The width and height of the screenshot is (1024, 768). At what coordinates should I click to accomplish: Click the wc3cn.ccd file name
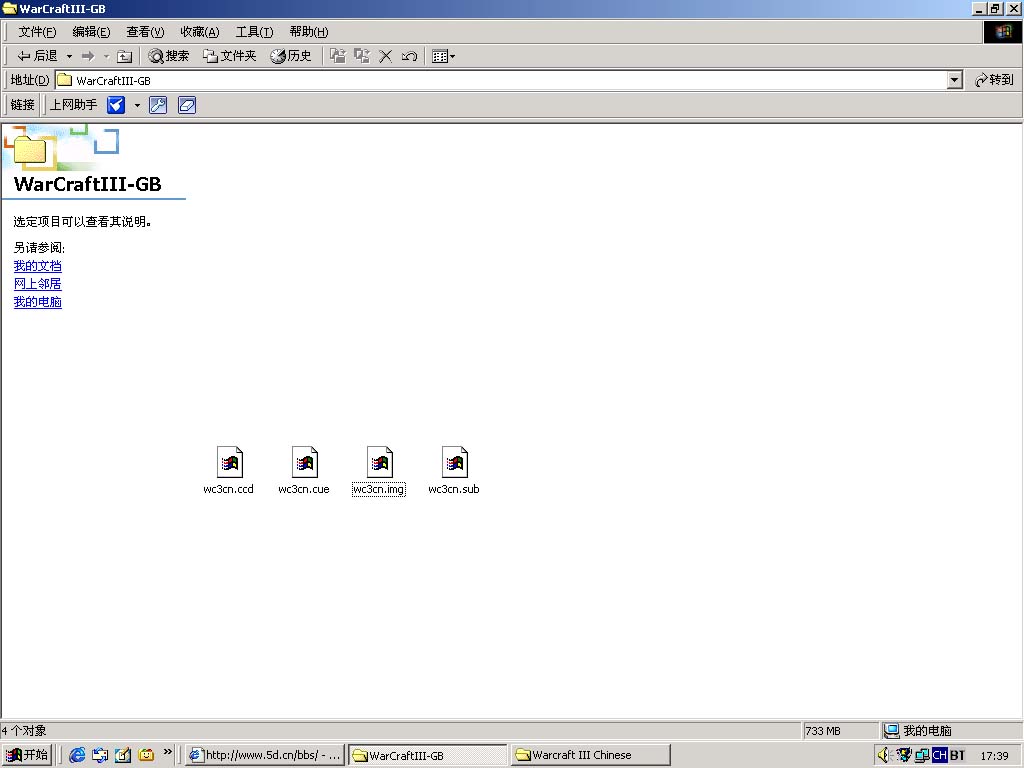tap(229, 489)
